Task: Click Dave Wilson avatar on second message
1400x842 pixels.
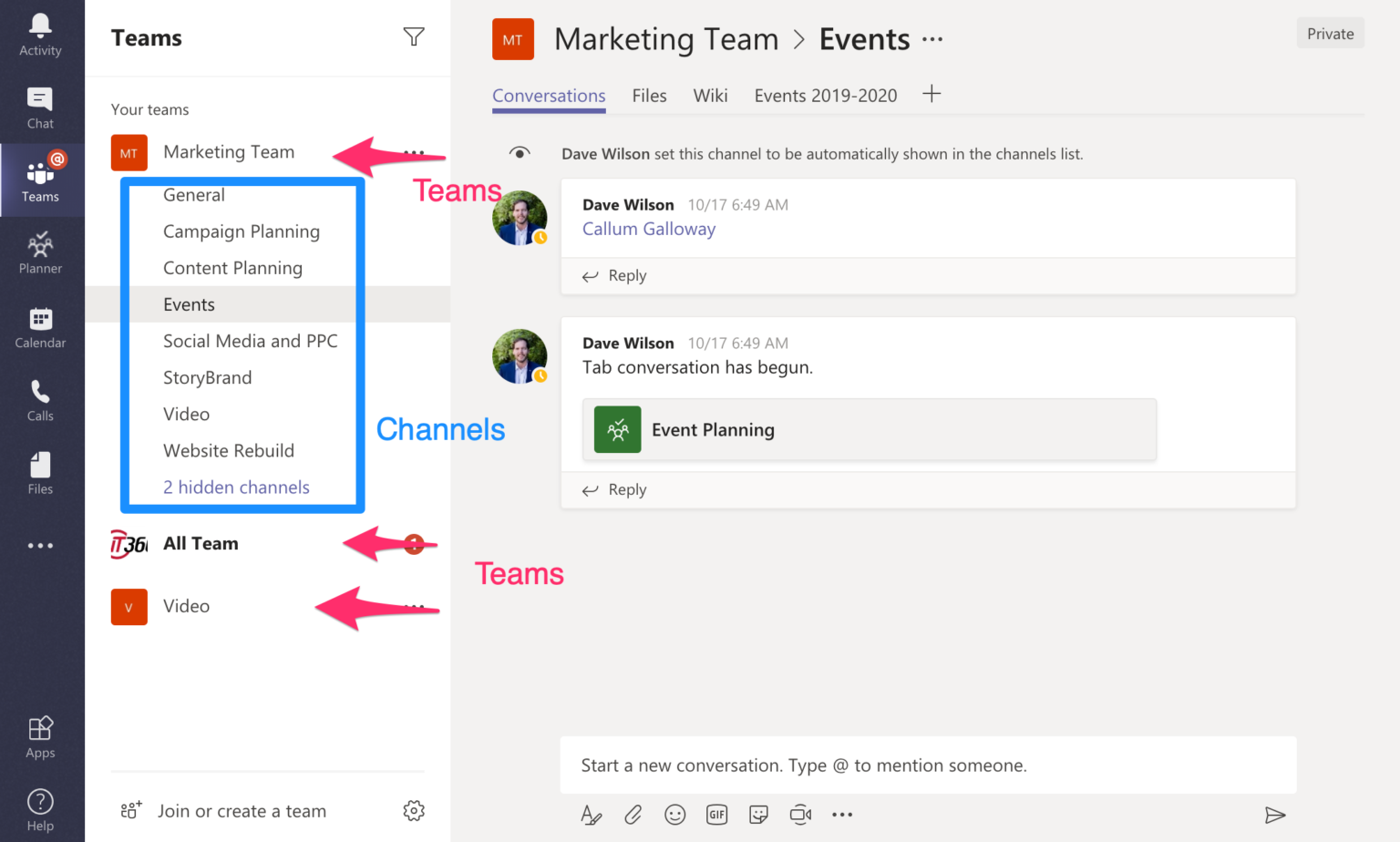Action: tap(520, 356)
